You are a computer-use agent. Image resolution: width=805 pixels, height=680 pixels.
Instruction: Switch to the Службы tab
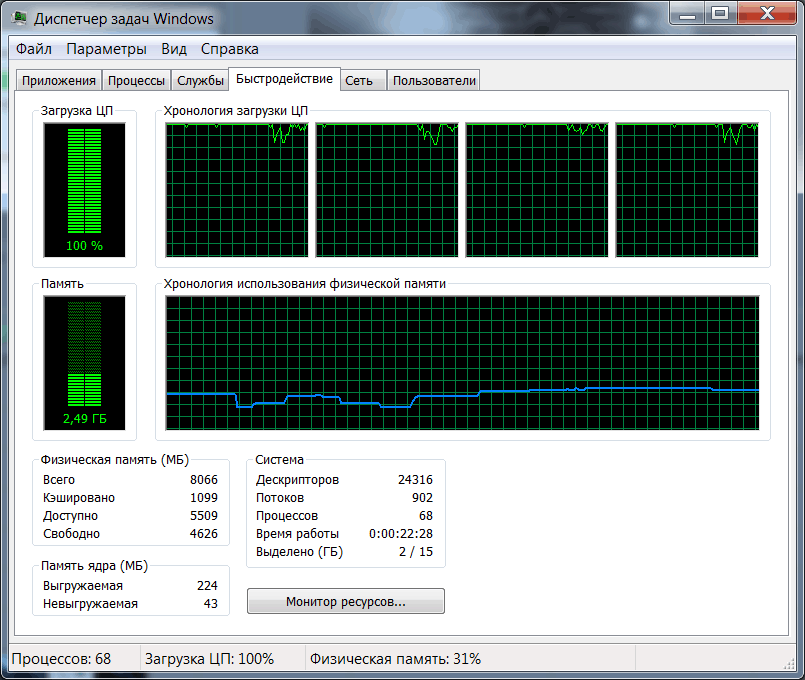click(x=200, y=81)
